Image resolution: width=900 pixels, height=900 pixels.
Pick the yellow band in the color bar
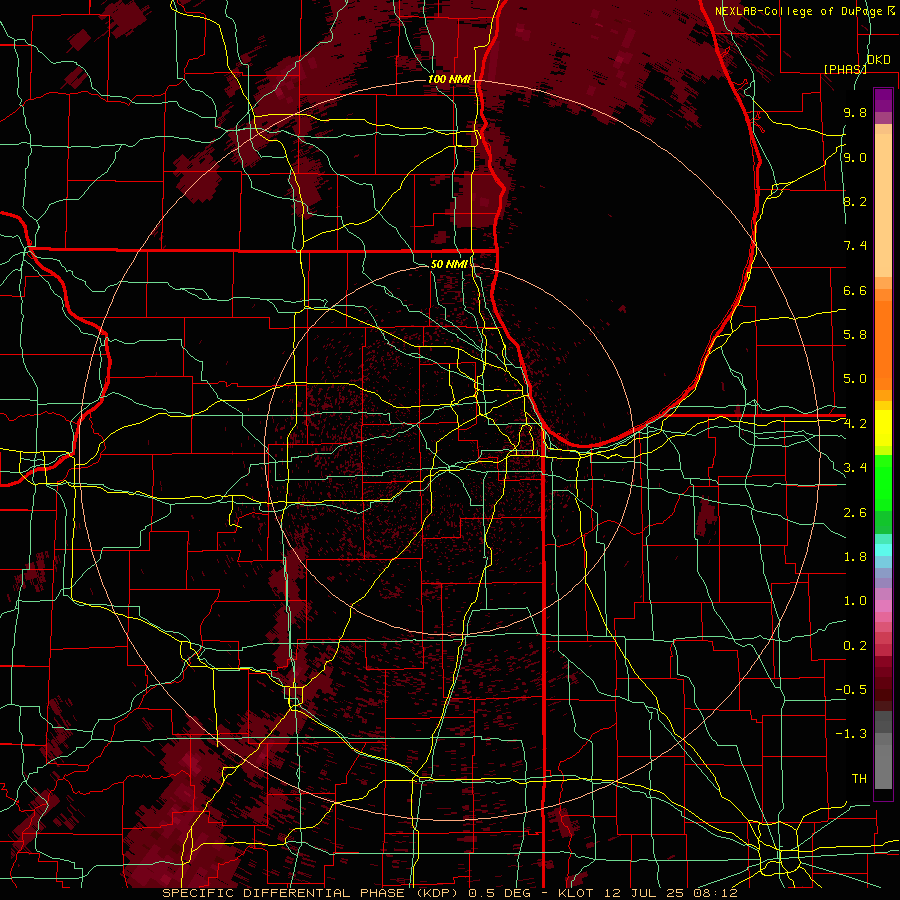coord(883,428)
